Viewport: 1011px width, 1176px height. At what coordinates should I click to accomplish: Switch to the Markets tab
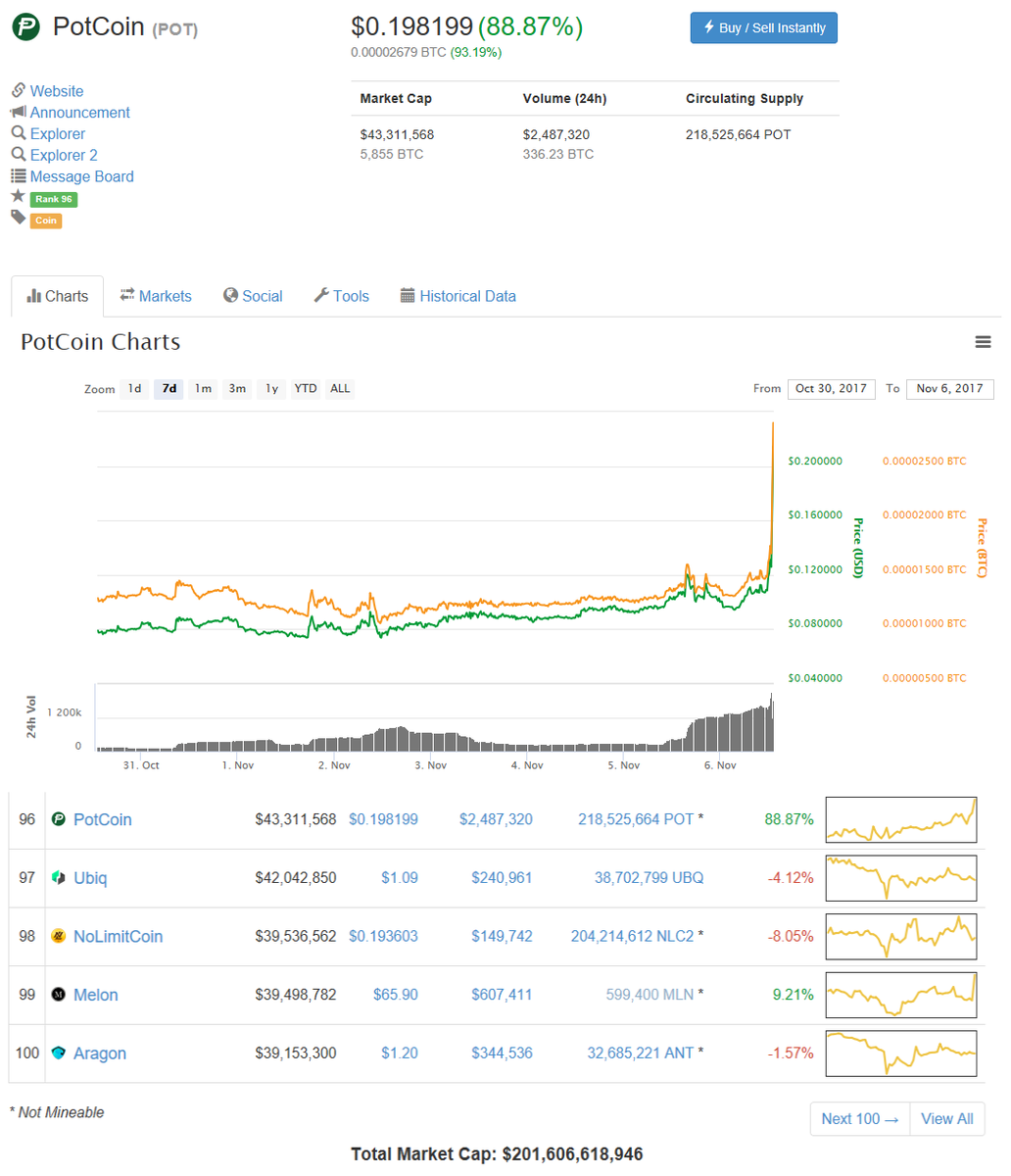coord(156,296)
